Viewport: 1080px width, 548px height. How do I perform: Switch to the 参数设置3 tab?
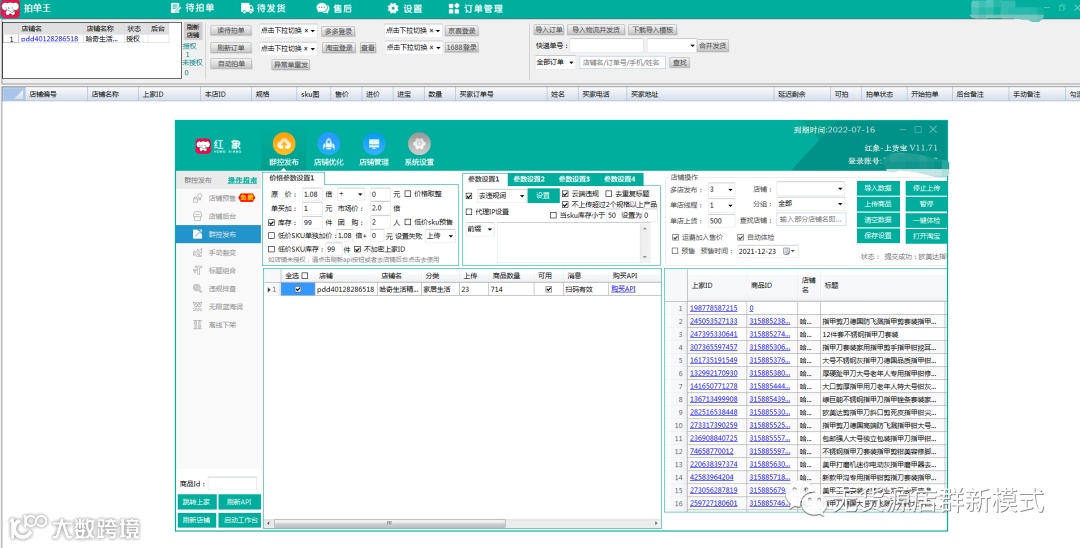[574, 179]
